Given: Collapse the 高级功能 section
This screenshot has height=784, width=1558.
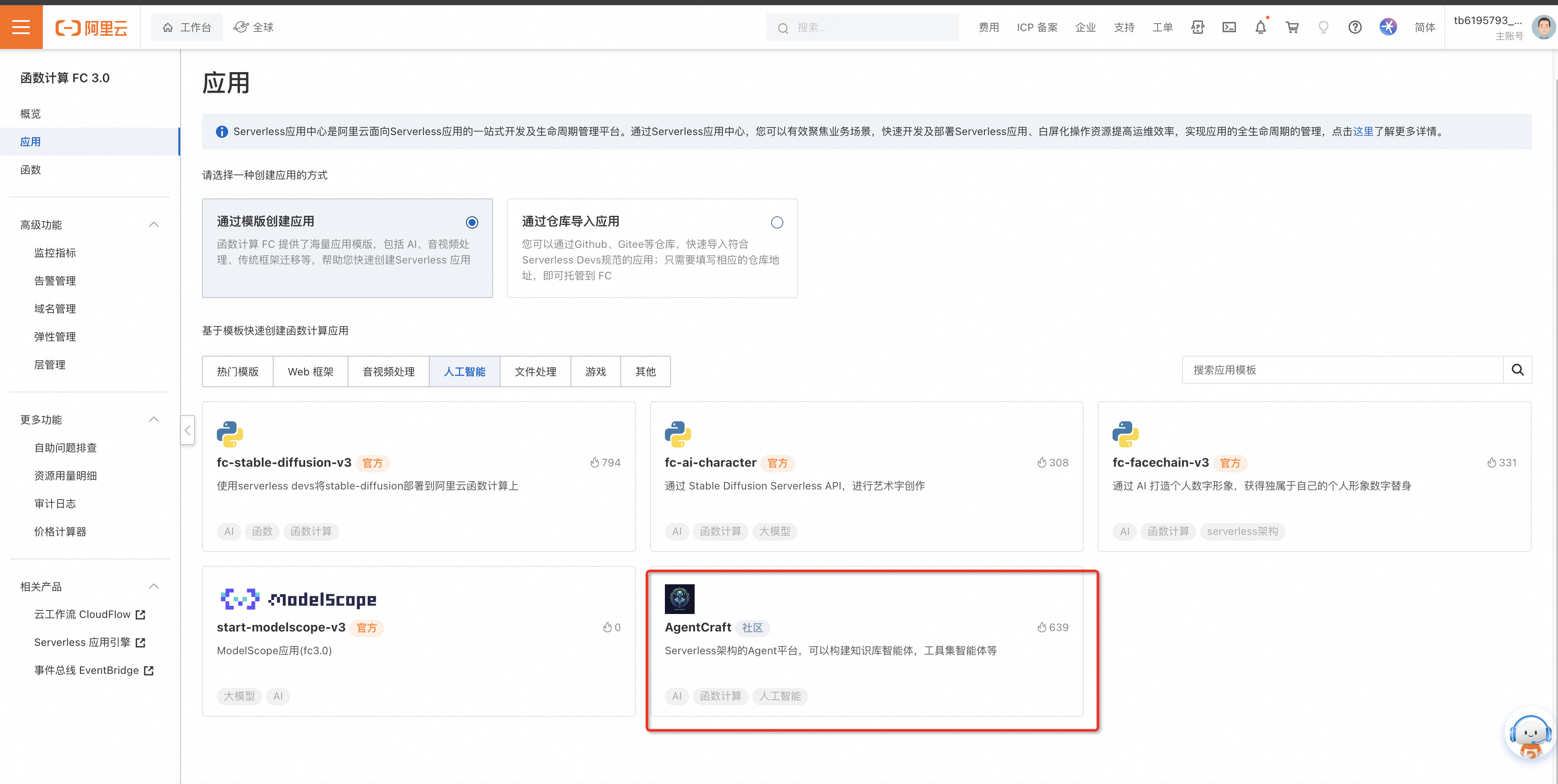Looking at the screenshot, I should [153, 225].
